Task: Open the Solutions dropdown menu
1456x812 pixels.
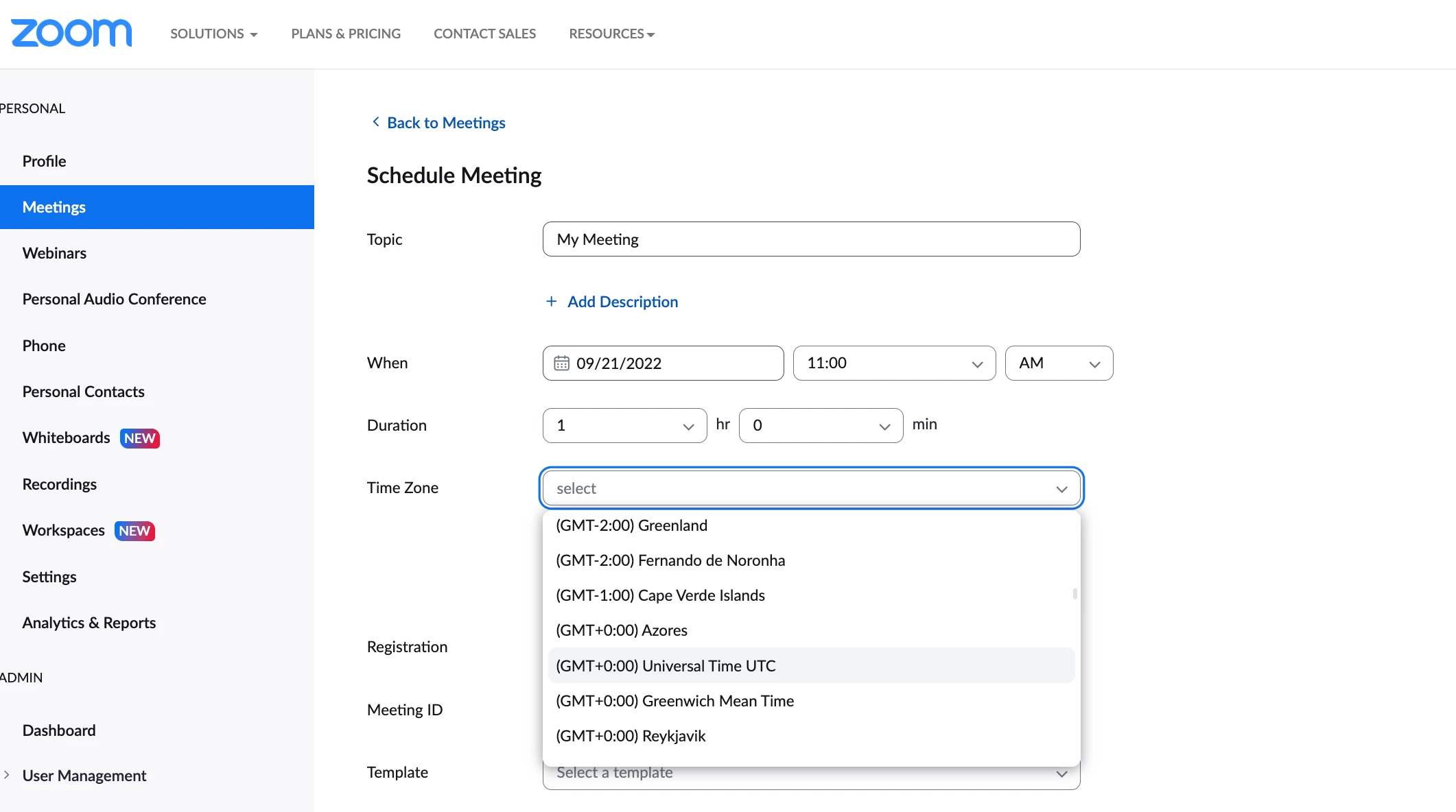Action: point(213,34)
